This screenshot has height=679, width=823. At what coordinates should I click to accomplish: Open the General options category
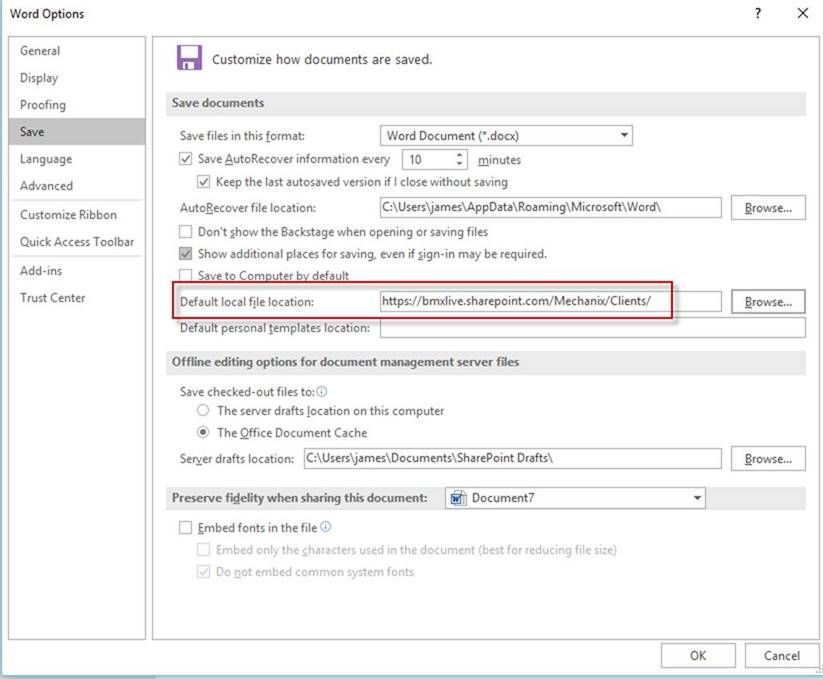(77, 51)
